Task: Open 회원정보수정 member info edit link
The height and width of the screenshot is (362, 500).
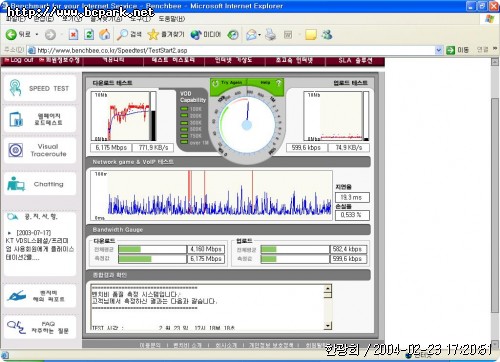Action: (59, 60)
